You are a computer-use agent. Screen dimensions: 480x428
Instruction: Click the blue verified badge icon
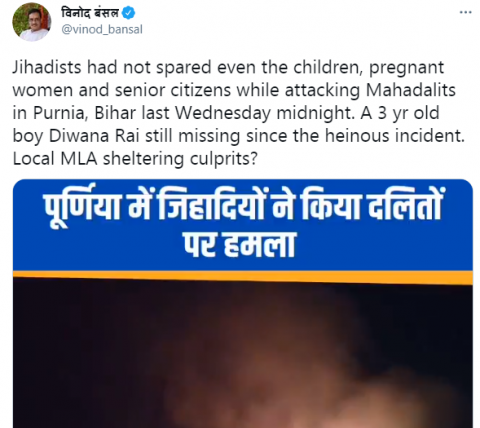pos(128,13)
